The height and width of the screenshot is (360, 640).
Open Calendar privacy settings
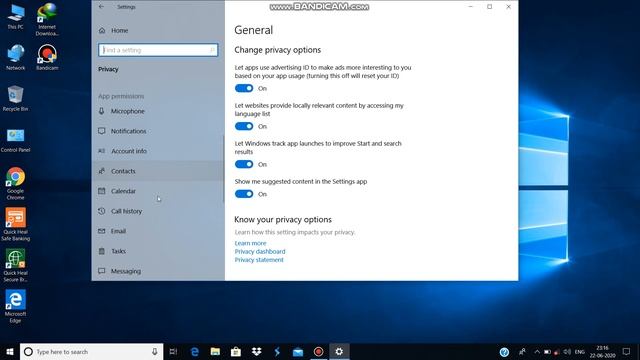pyautogui.click(x=158, y=191)
